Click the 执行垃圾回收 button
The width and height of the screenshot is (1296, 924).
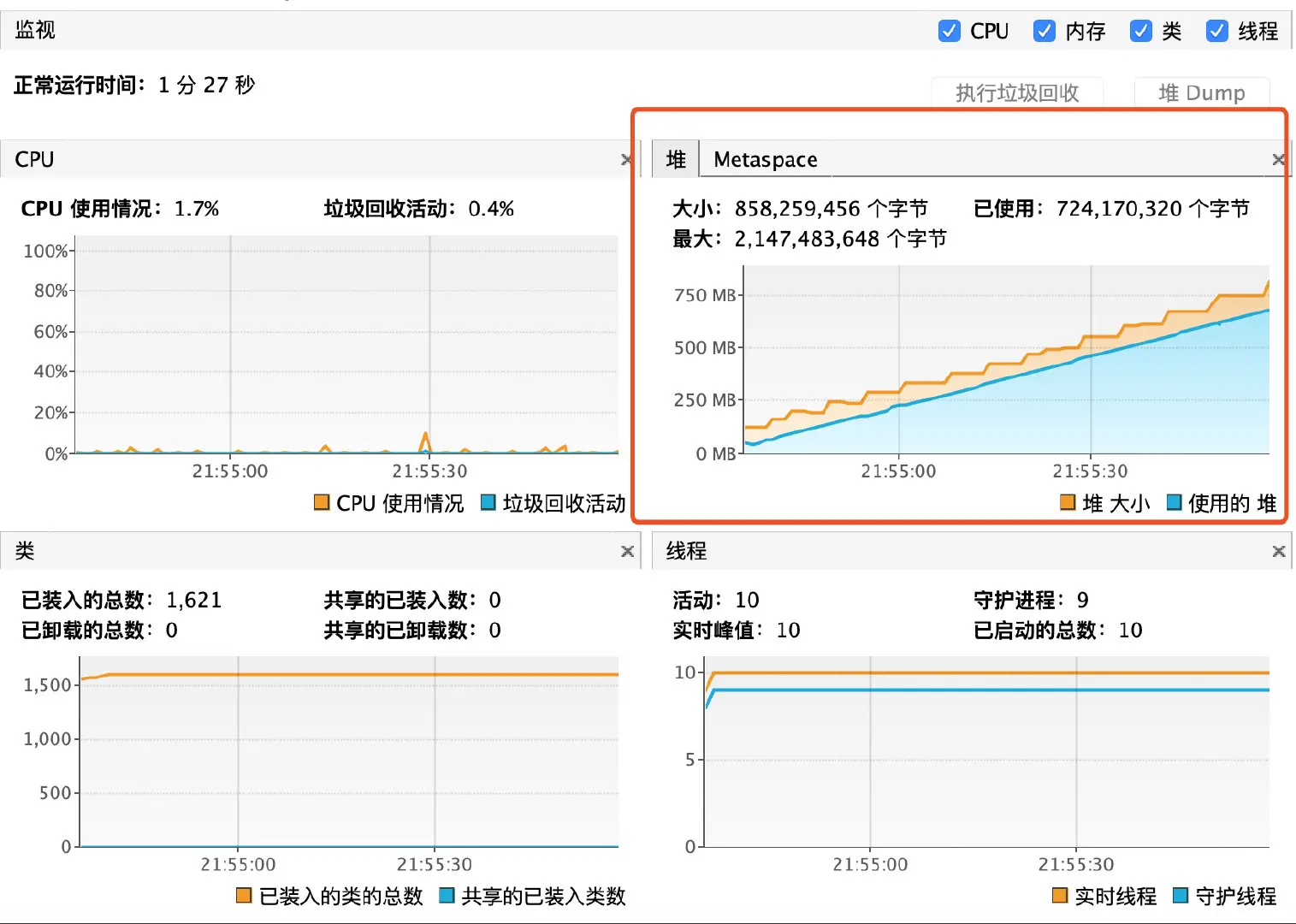pyautogui.click(x=1017, y=92)
